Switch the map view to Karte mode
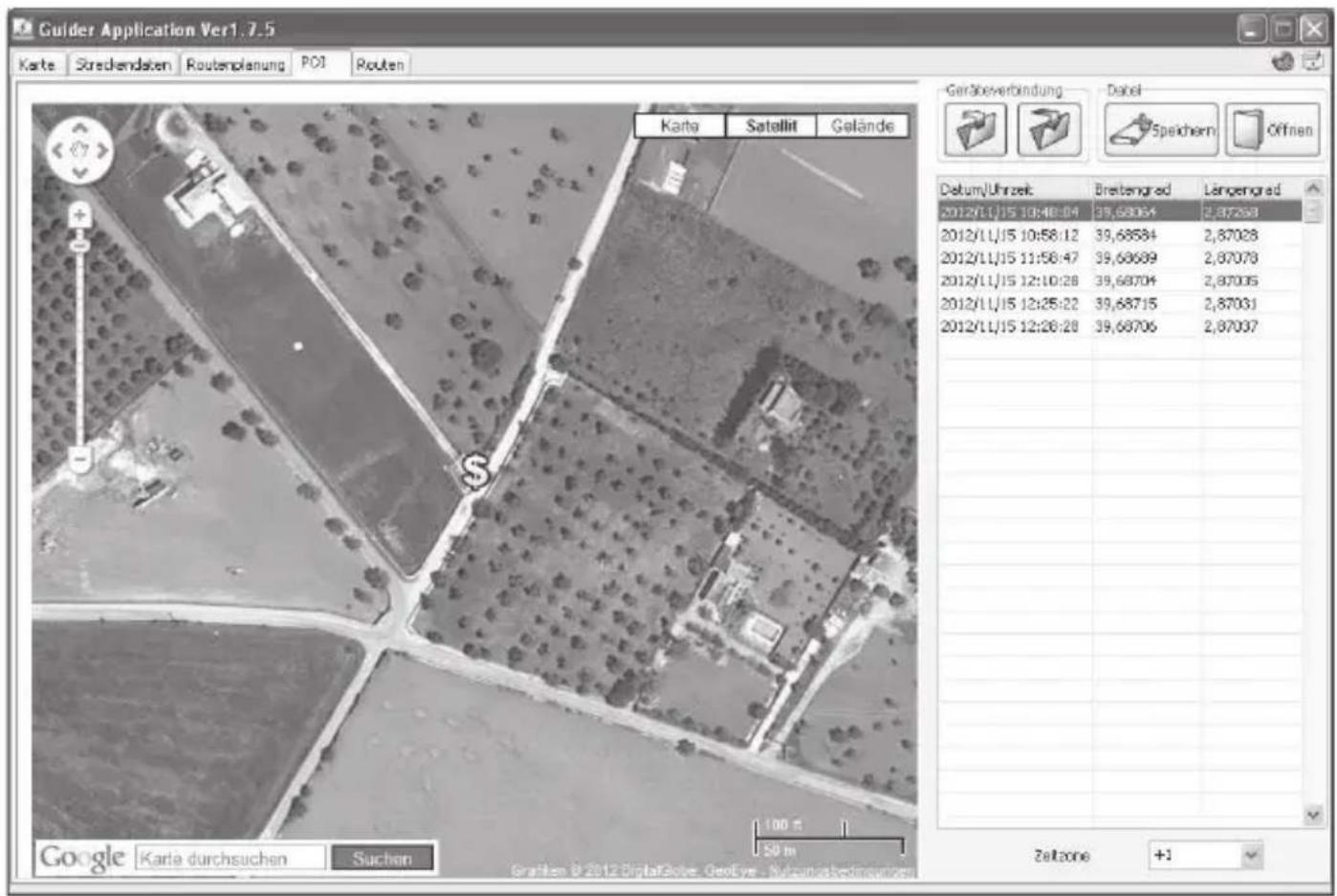The height and width of the screenshot is (896, 1337). click(x=679, y=125)
